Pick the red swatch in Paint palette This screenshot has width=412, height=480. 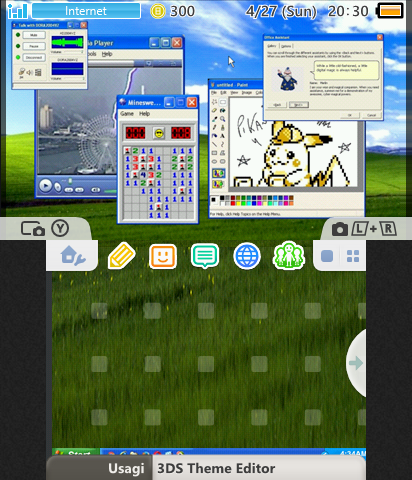[x=233, y=203]
